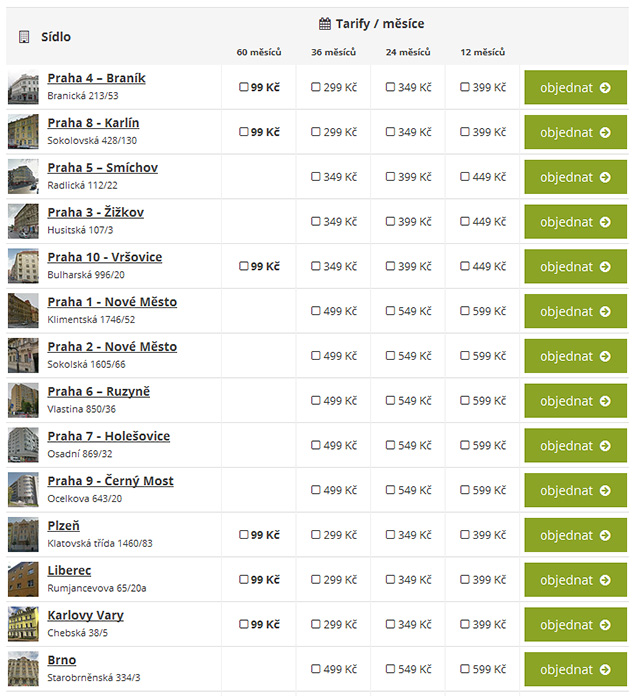Follow the Praha 9 - Černý Most link
Image resolution: width=635 pixels, height=696 pixels.
tap(110, 481)
